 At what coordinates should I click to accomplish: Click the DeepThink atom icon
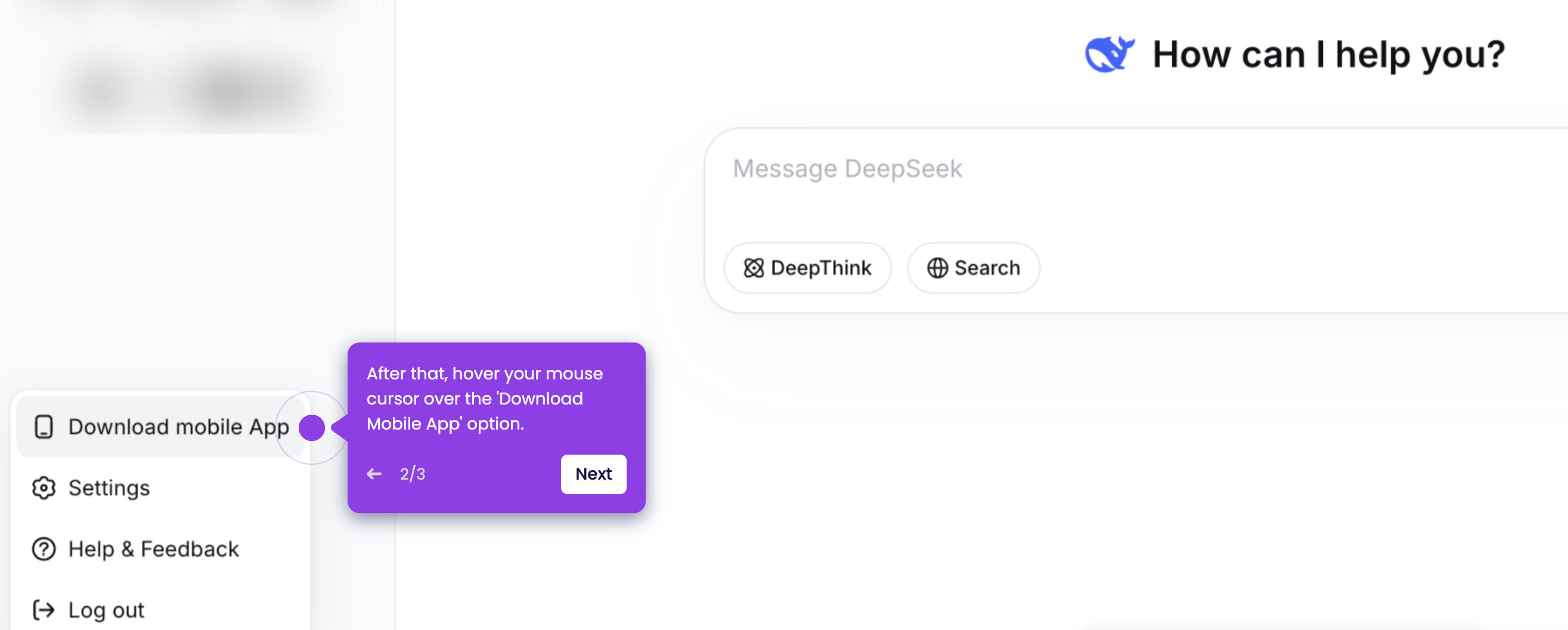tap(754, 268)
